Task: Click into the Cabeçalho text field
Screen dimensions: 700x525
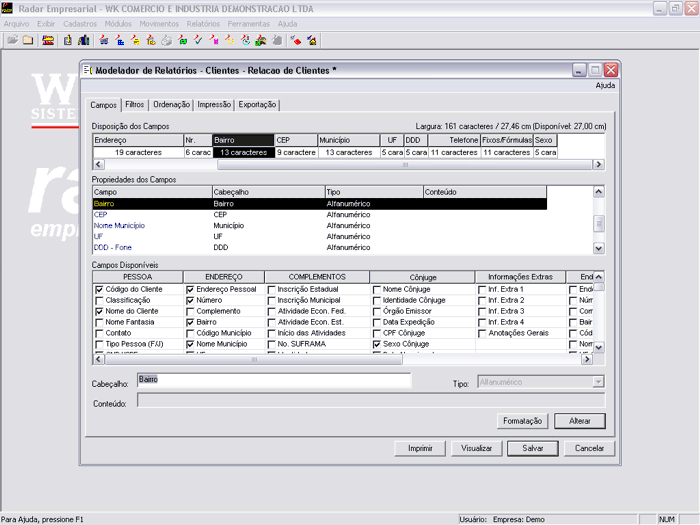Action: tap(273, 380)
